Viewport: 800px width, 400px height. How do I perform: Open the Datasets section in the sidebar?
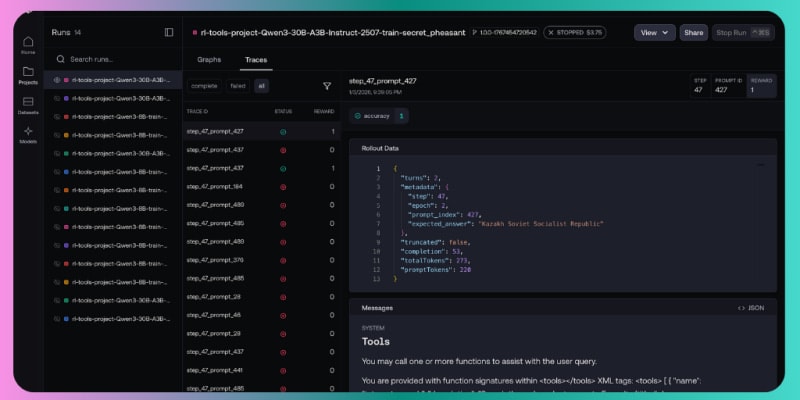(28, 105)
